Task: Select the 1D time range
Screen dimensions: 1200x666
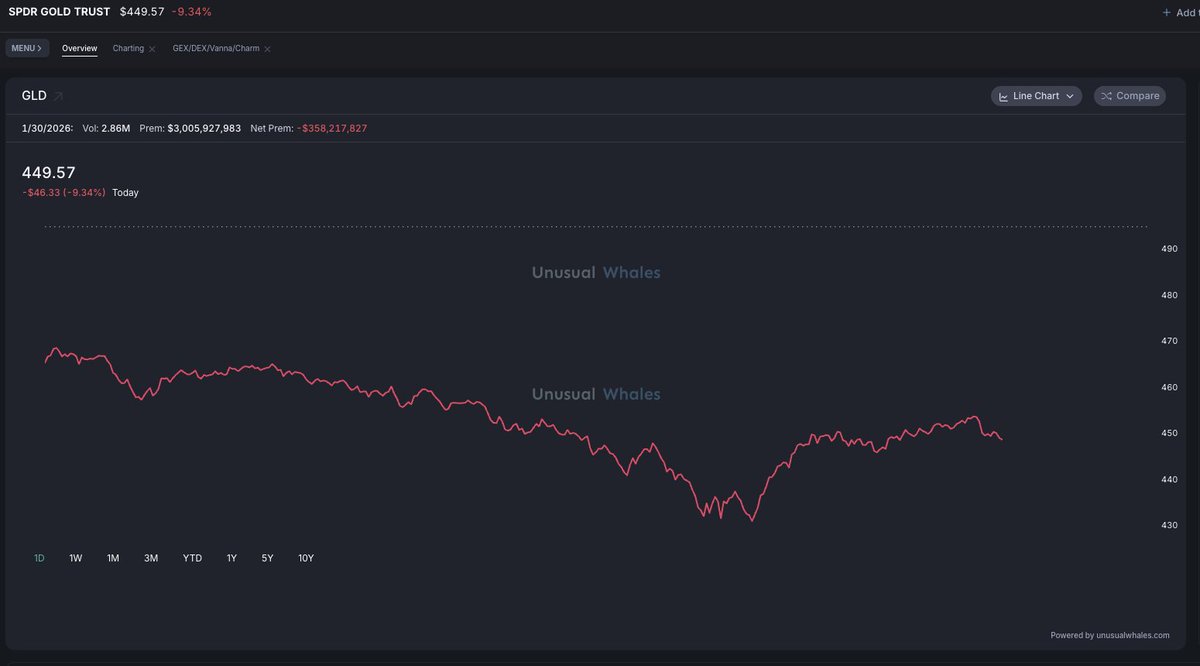Action: point(39,558)
